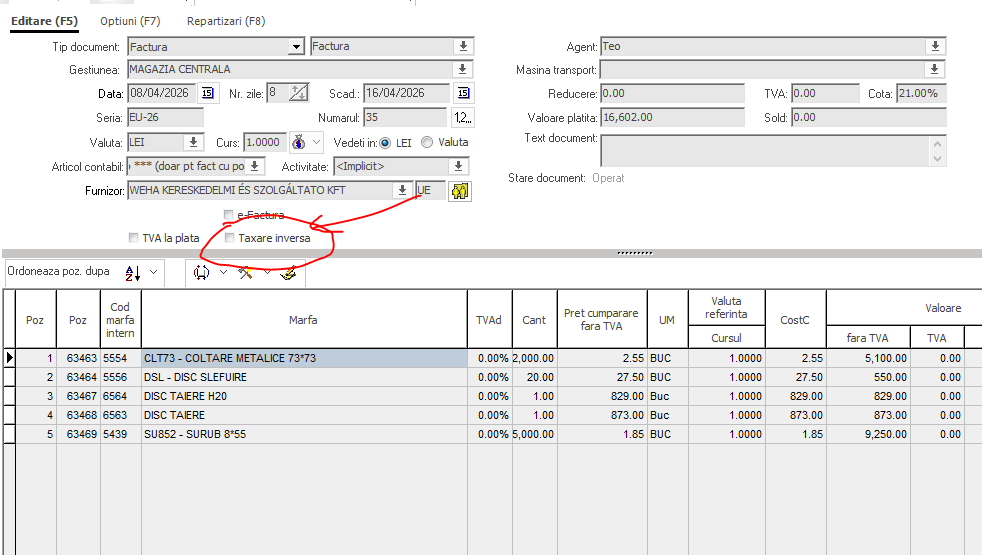Click the UM column header
Screen dimensions: 982x555
pos(667,319)
